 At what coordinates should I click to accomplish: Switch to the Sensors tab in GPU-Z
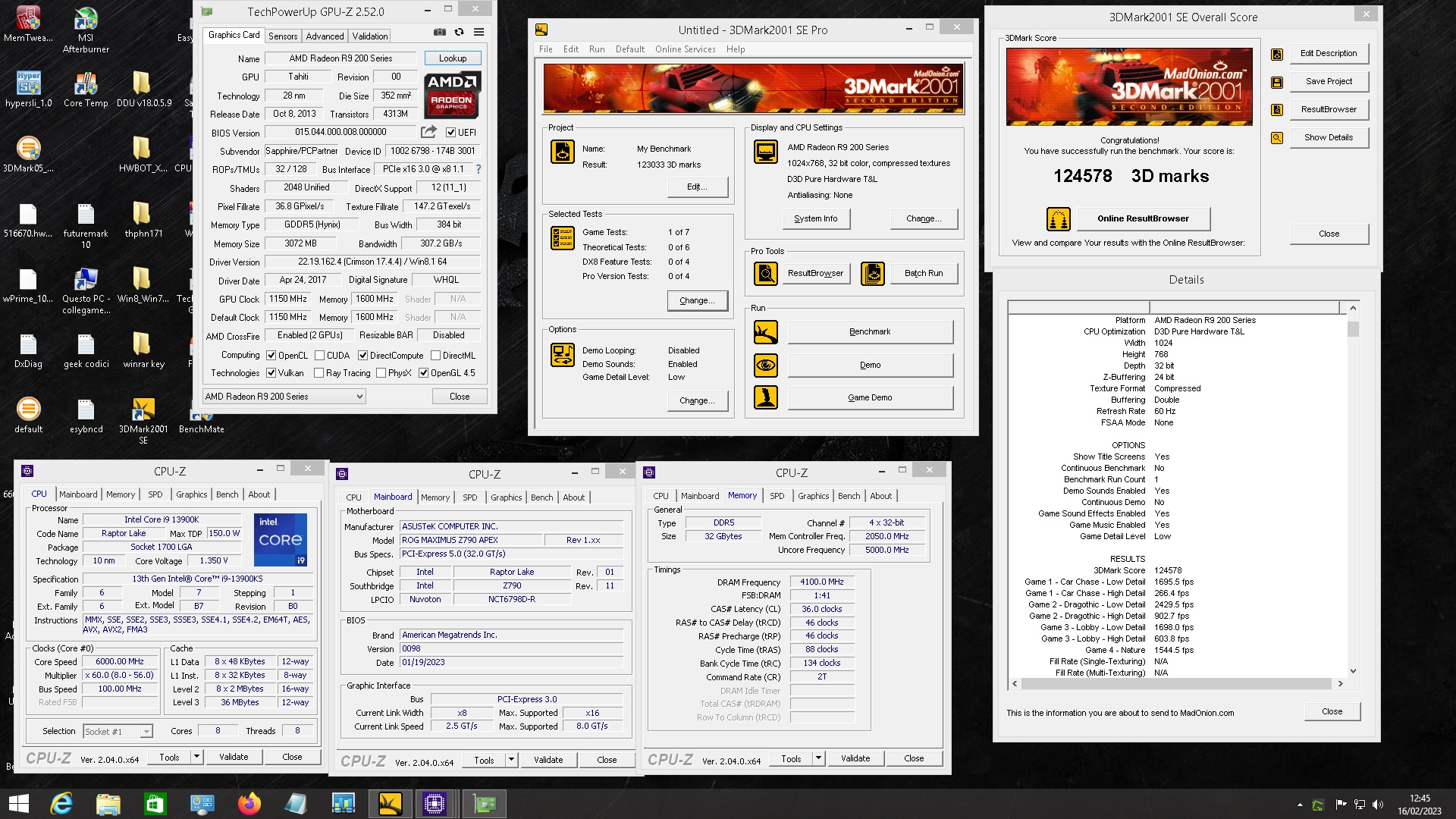283,36
